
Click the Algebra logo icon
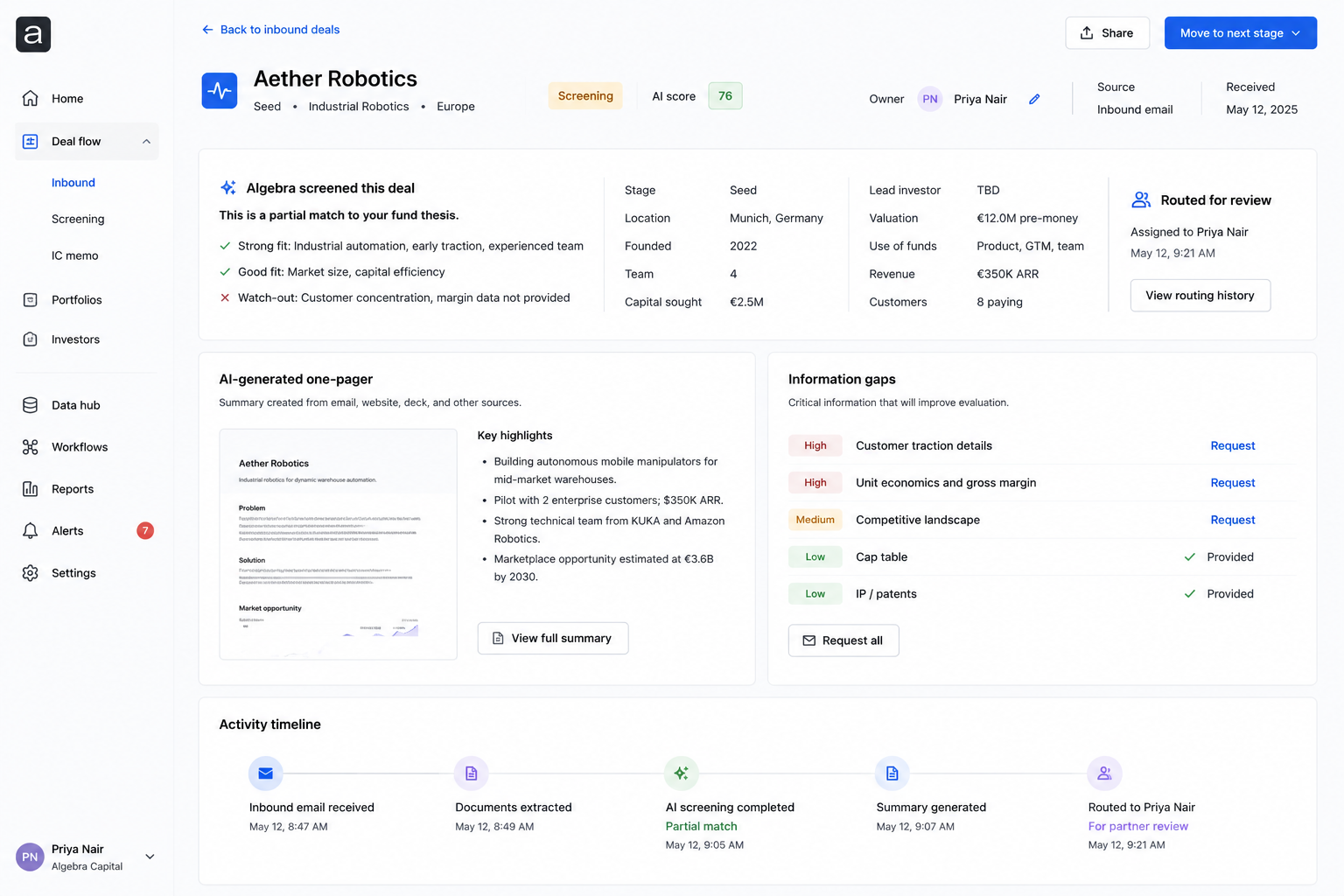[33, 34]
